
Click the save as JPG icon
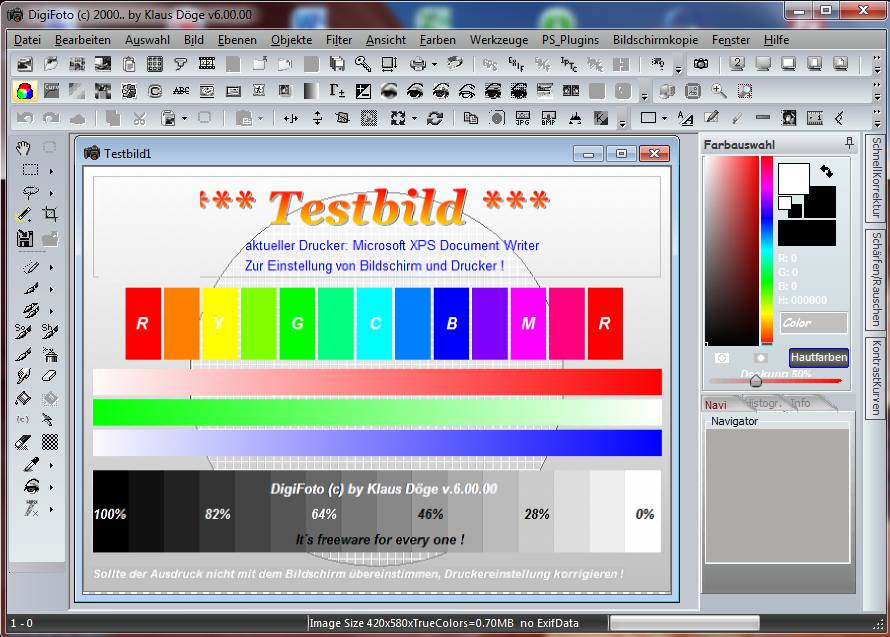click(x=521, y=118)
